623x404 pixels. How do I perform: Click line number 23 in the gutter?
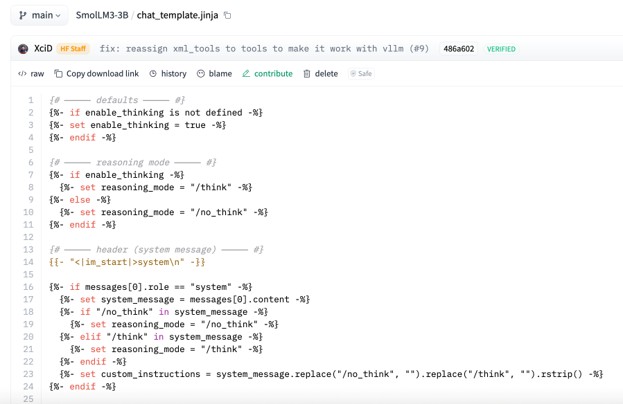[x=28, y=374]
